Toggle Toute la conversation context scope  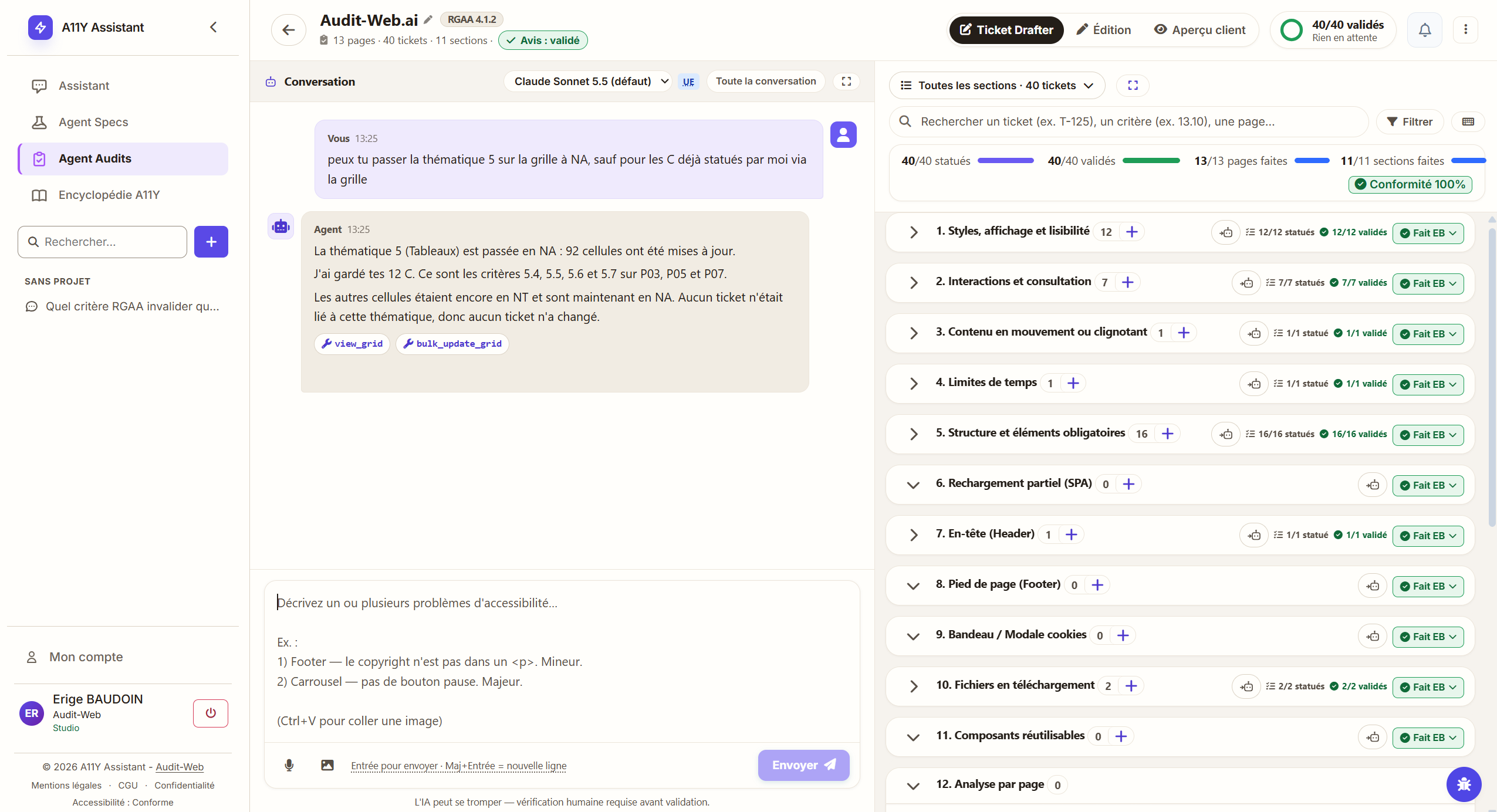pyautogui.click(x=766, y=81)
